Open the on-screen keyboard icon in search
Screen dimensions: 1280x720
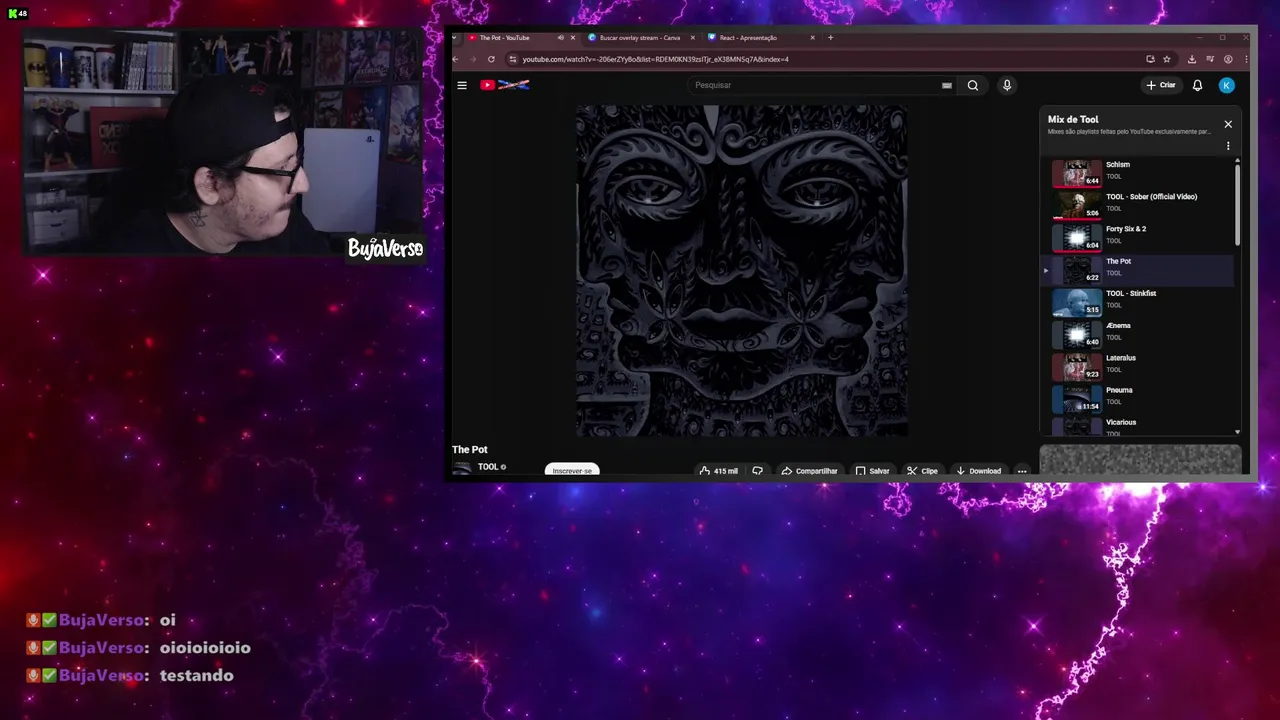click(946, 86)
